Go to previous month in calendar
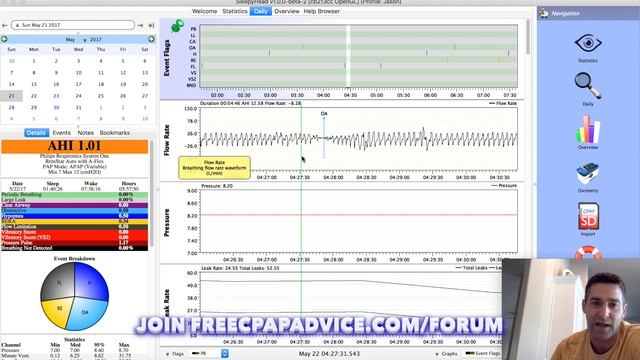 (4, 39)
